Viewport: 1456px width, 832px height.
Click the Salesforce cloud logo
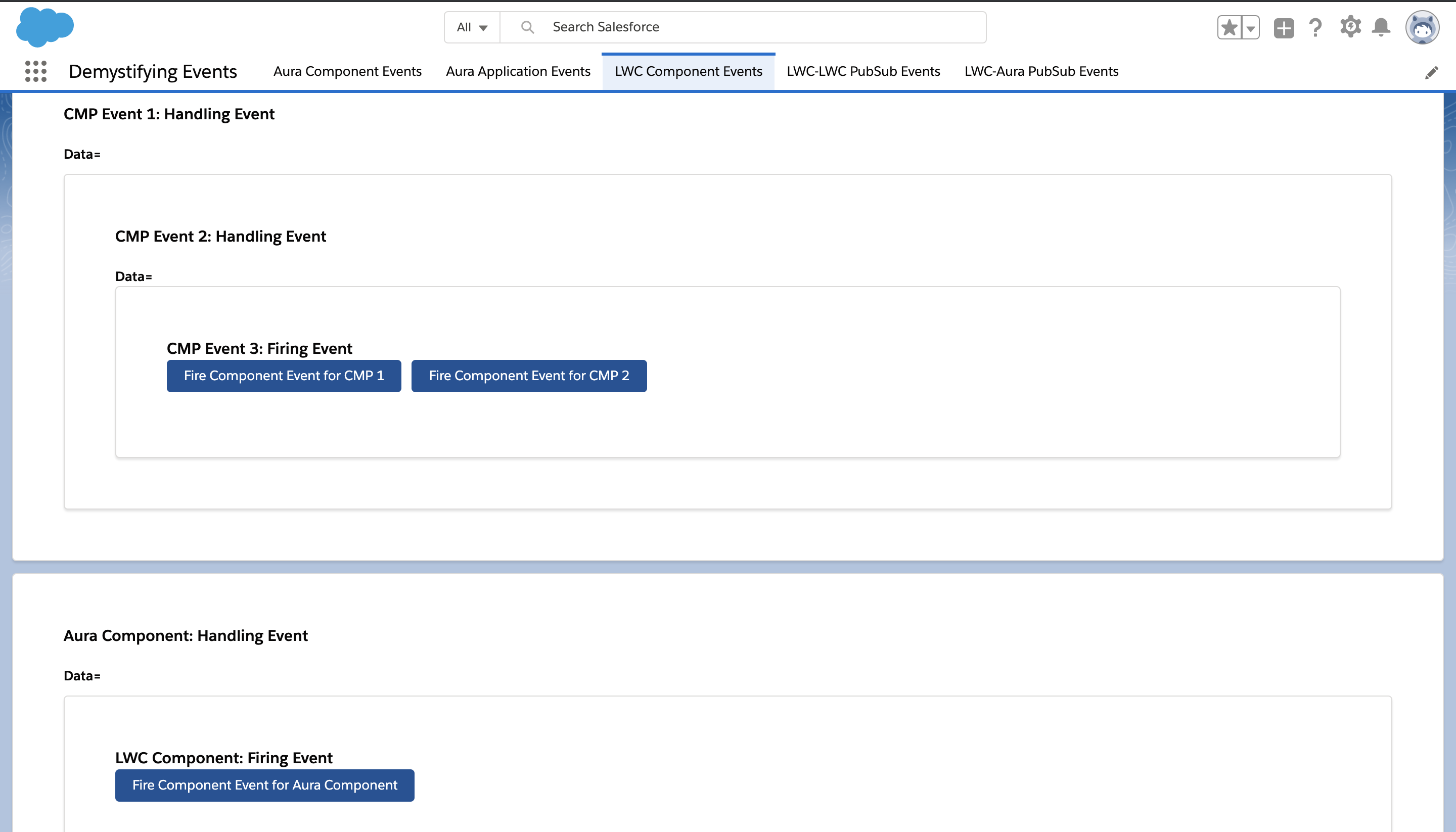pos(44,27)
